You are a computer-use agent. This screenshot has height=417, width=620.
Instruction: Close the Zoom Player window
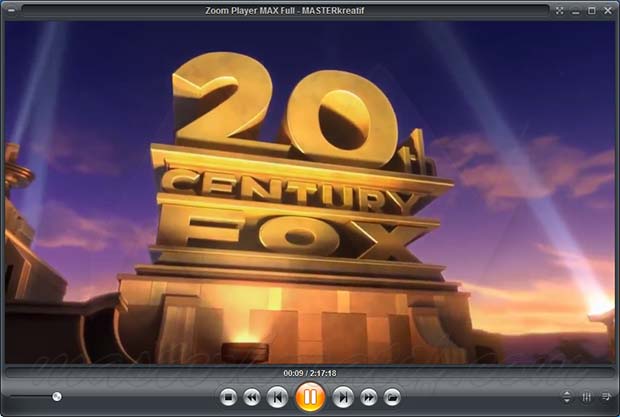[608, 11]
